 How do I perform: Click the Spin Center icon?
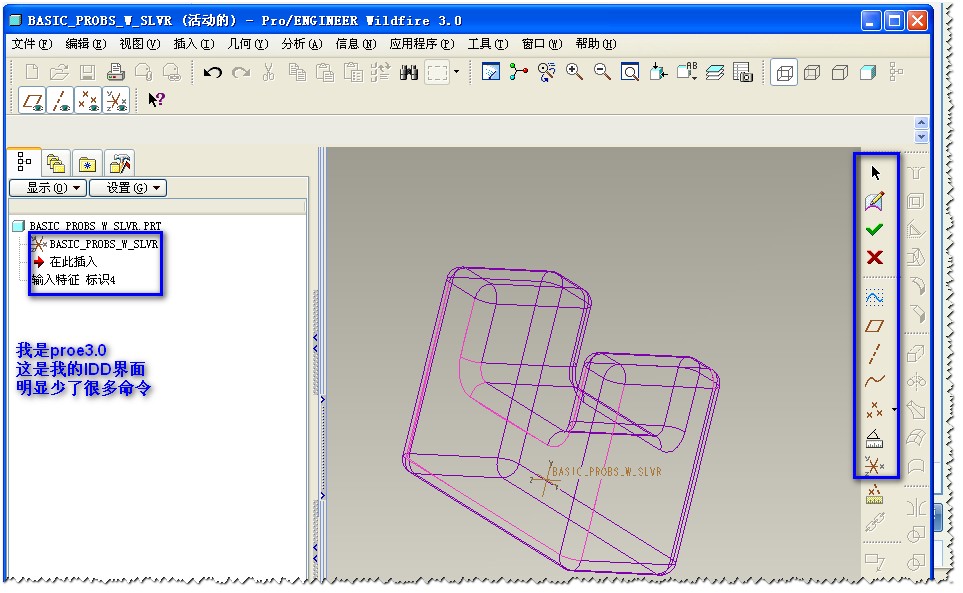tap(518, 72)
